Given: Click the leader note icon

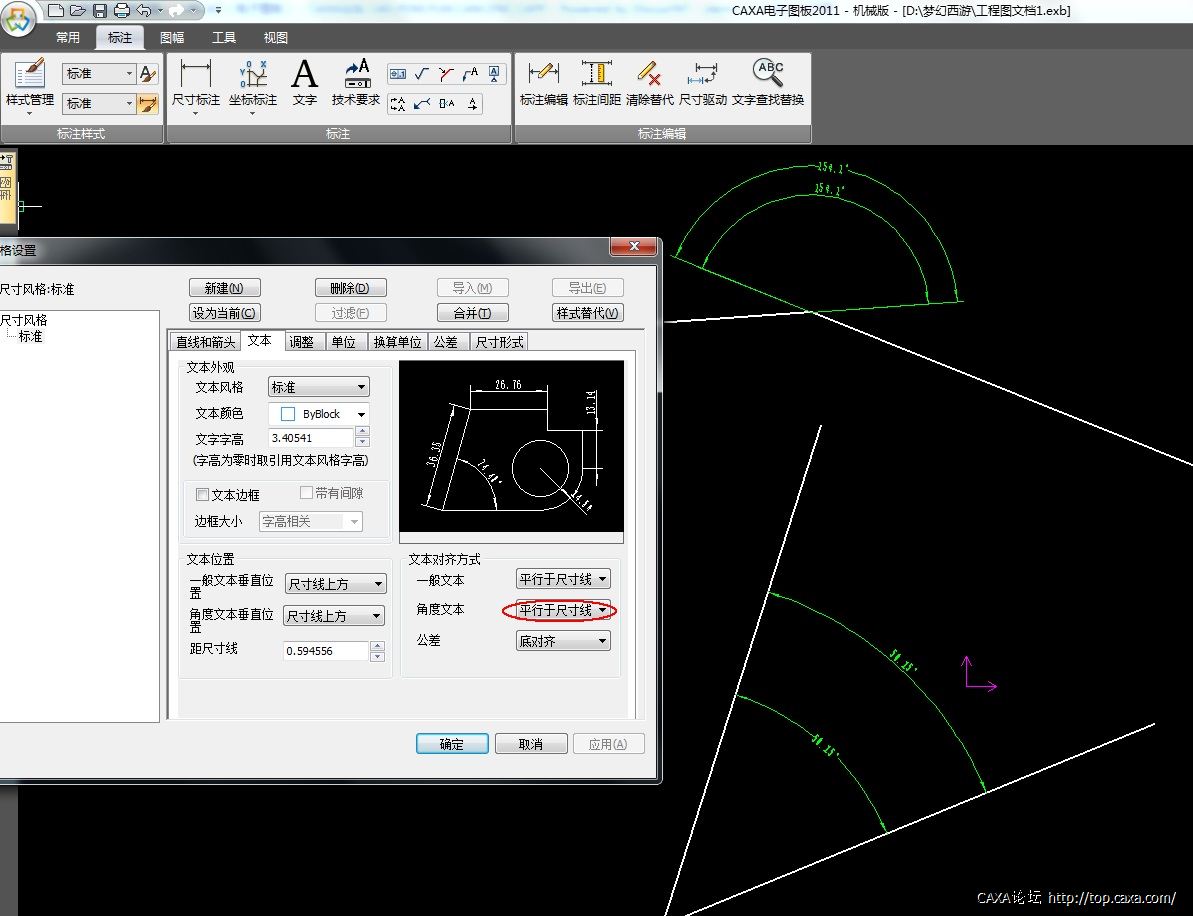Looking at the screenshot, I should point(470,74).
